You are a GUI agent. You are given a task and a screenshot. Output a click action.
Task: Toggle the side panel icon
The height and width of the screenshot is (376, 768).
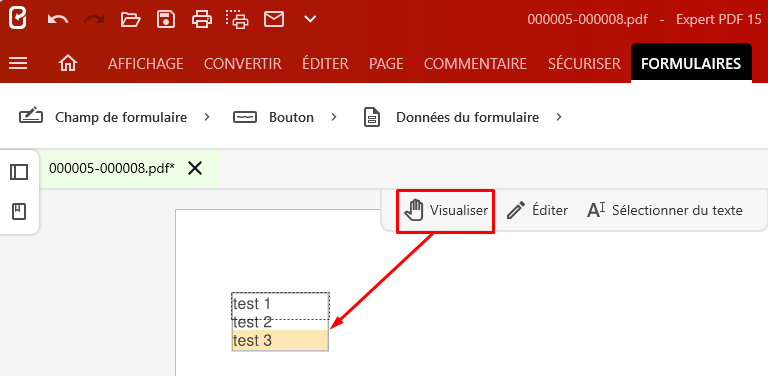point(19,172)
